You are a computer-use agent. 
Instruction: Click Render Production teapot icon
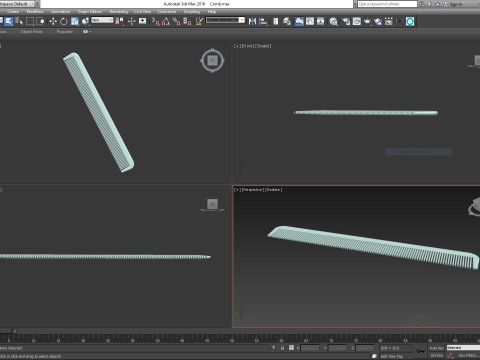click(x=367, y=21)
